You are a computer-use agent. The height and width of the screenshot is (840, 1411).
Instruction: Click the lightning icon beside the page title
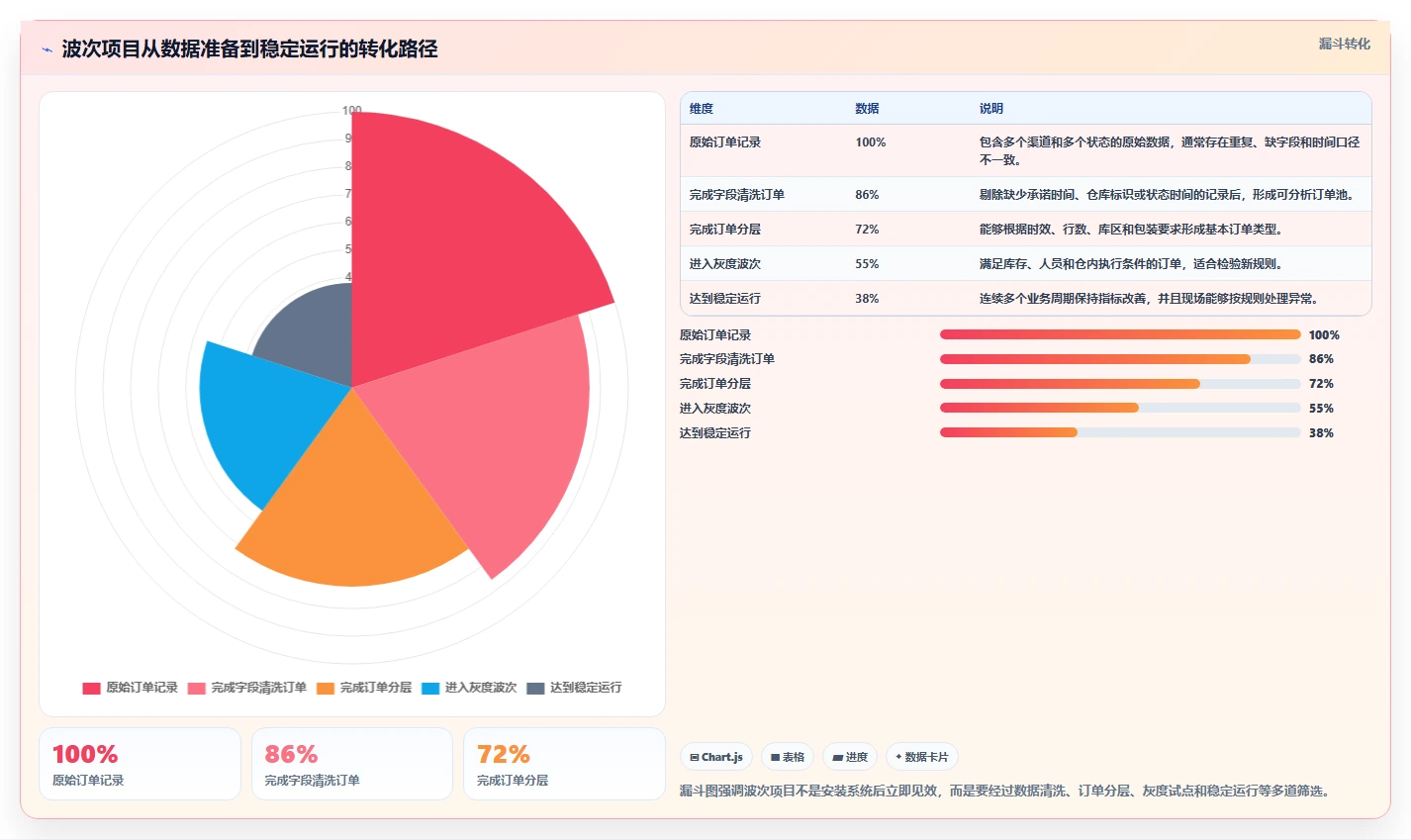47,49
